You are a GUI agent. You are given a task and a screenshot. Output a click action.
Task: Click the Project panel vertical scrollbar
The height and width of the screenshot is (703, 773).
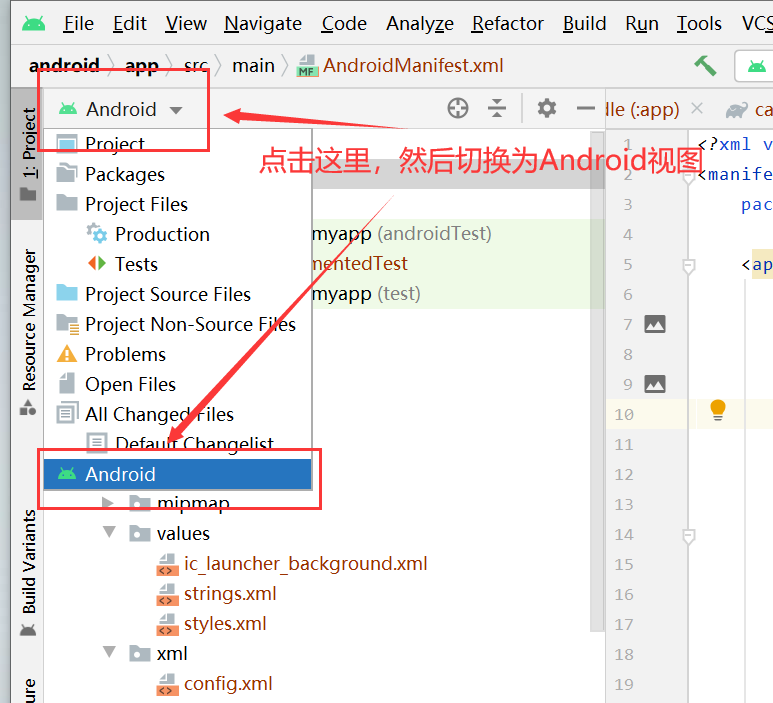[597, 381]
